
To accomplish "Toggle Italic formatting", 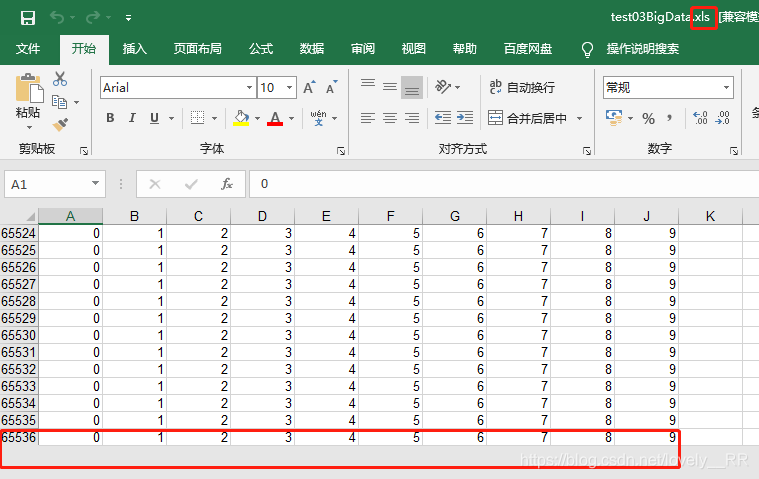I will point(132,118).
